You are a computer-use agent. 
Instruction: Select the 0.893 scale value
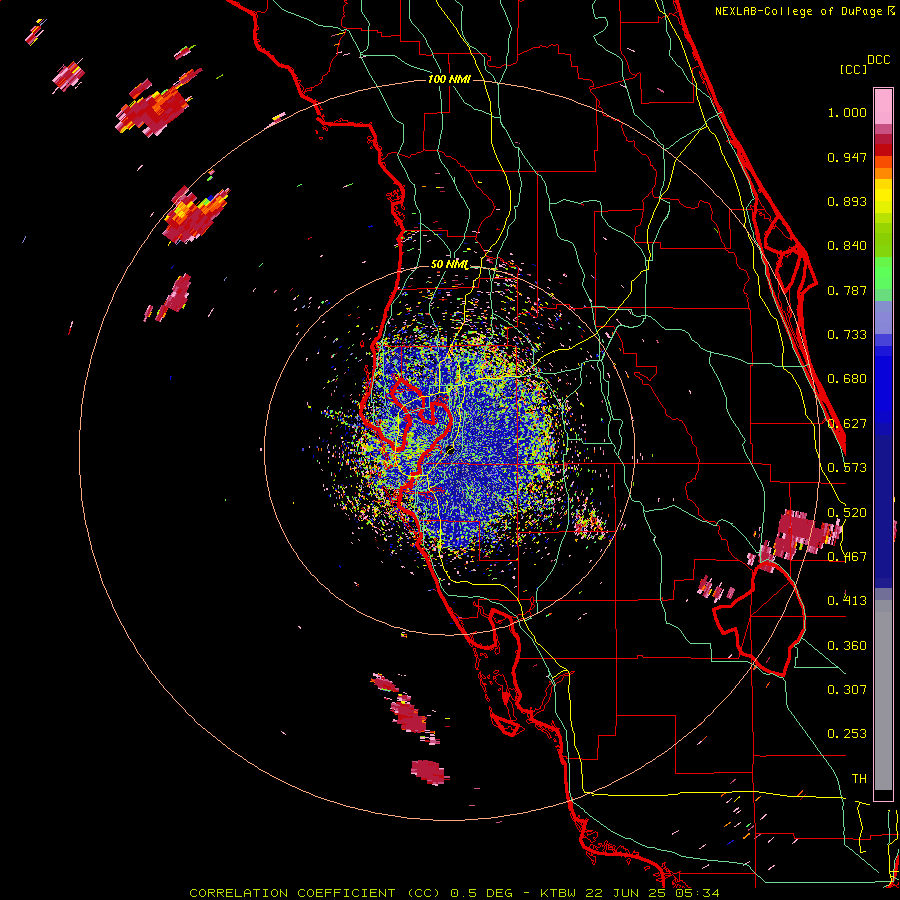[847, 201]
